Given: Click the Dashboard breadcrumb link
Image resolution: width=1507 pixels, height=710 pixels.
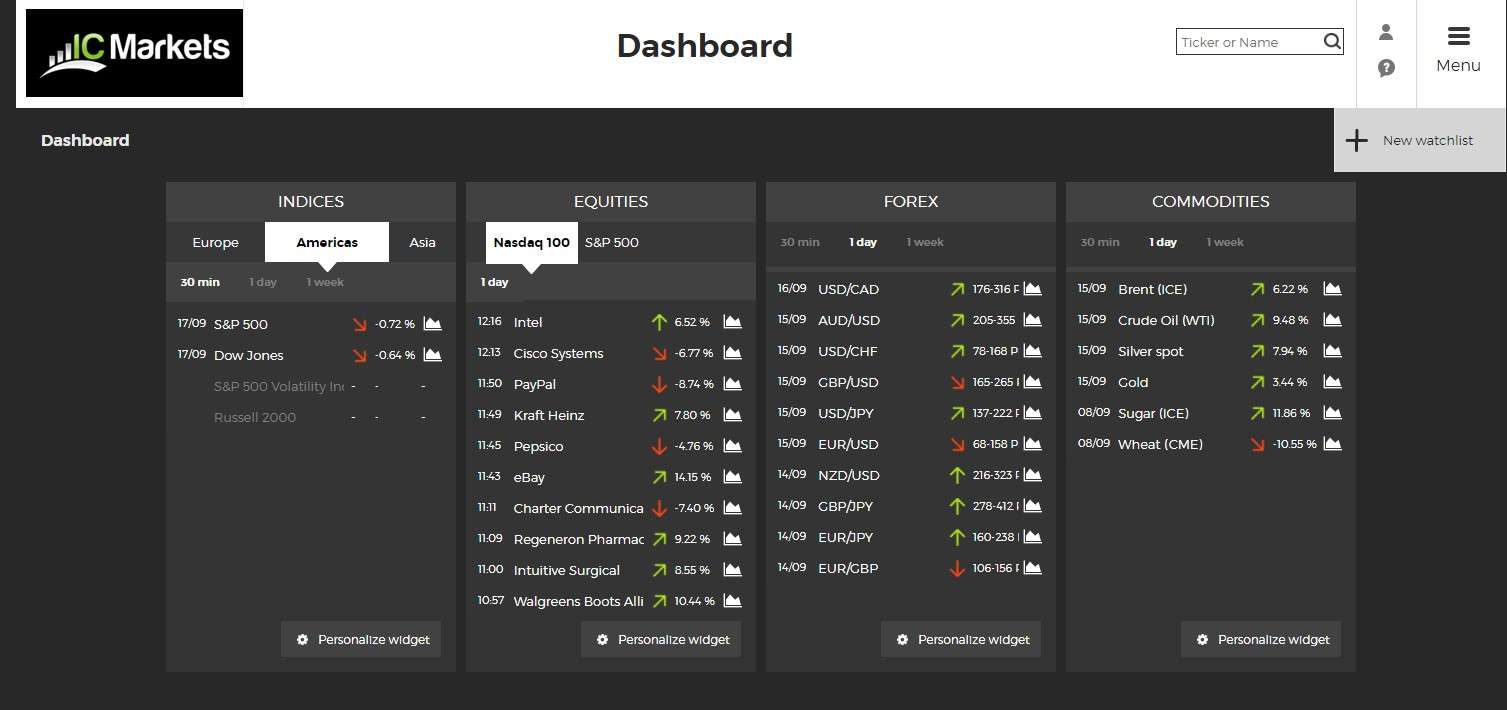Looking at the screenshot, I should point(85,140).
